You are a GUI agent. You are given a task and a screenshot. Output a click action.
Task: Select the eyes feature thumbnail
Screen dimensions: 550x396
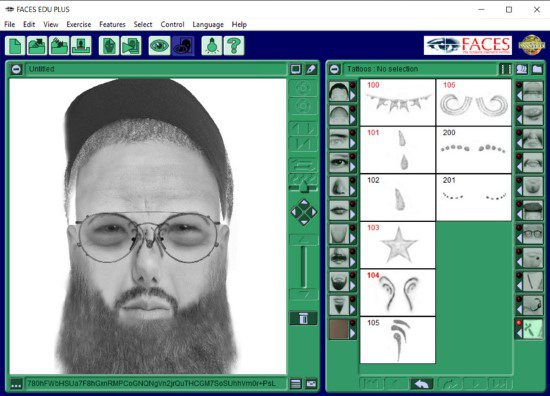(339, 162)
